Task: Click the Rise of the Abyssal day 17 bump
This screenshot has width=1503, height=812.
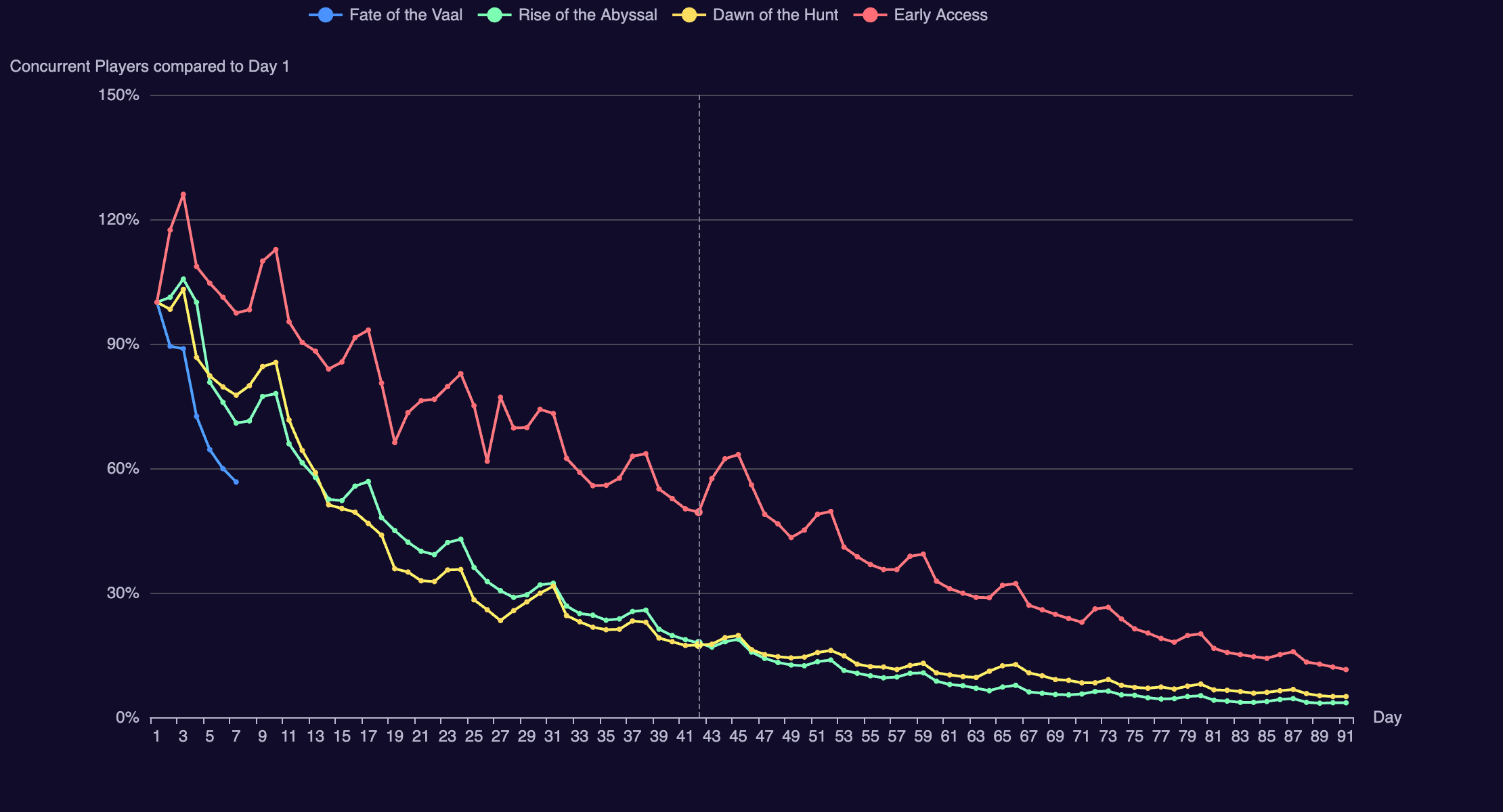Action: pos(368,481)
